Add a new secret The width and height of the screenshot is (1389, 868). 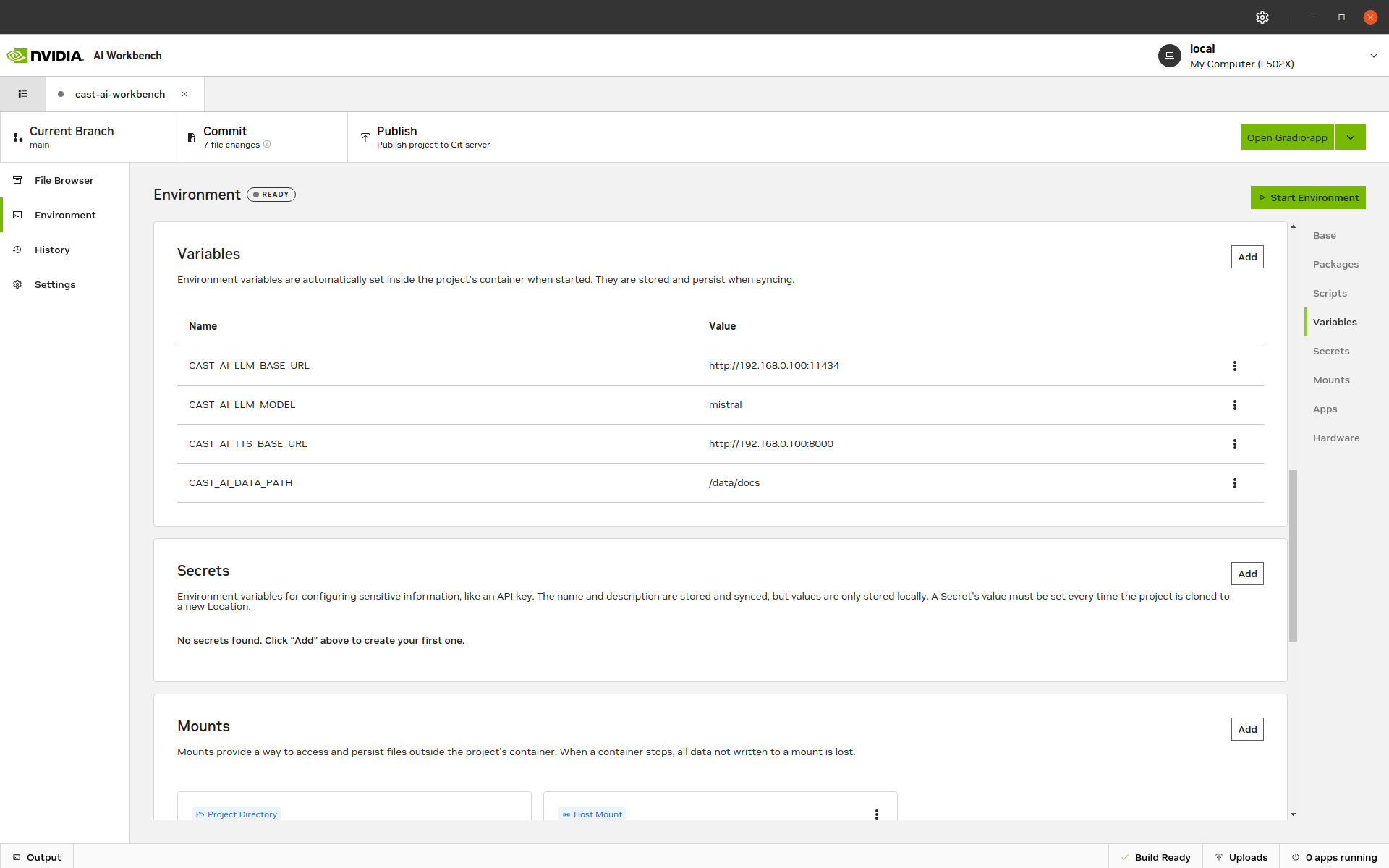[1246, 574]
